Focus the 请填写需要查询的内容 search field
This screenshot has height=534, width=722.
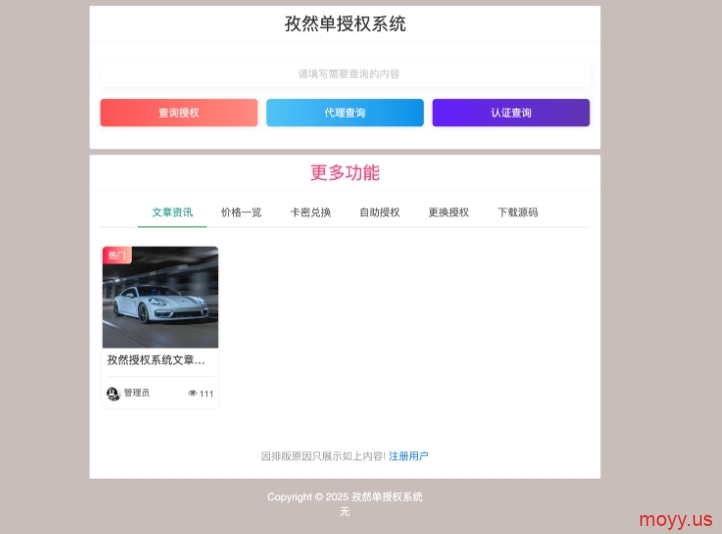pyautogui.click(x=345, y=74)
